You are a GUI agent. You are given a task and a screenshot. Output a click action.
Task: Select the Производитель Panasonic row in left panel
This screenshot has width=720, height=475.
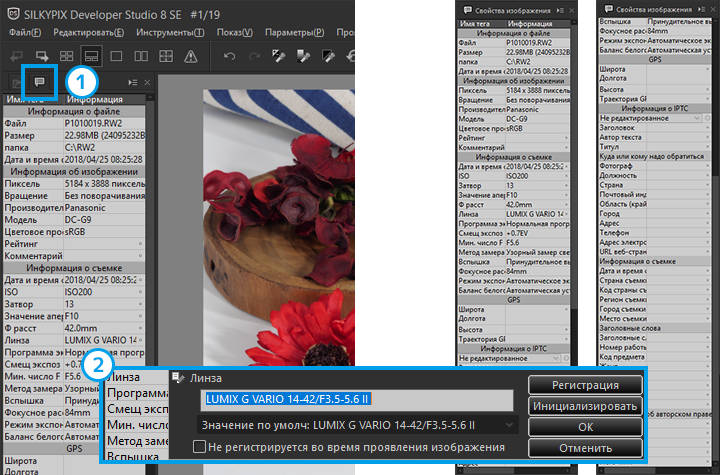pos(74,208)
